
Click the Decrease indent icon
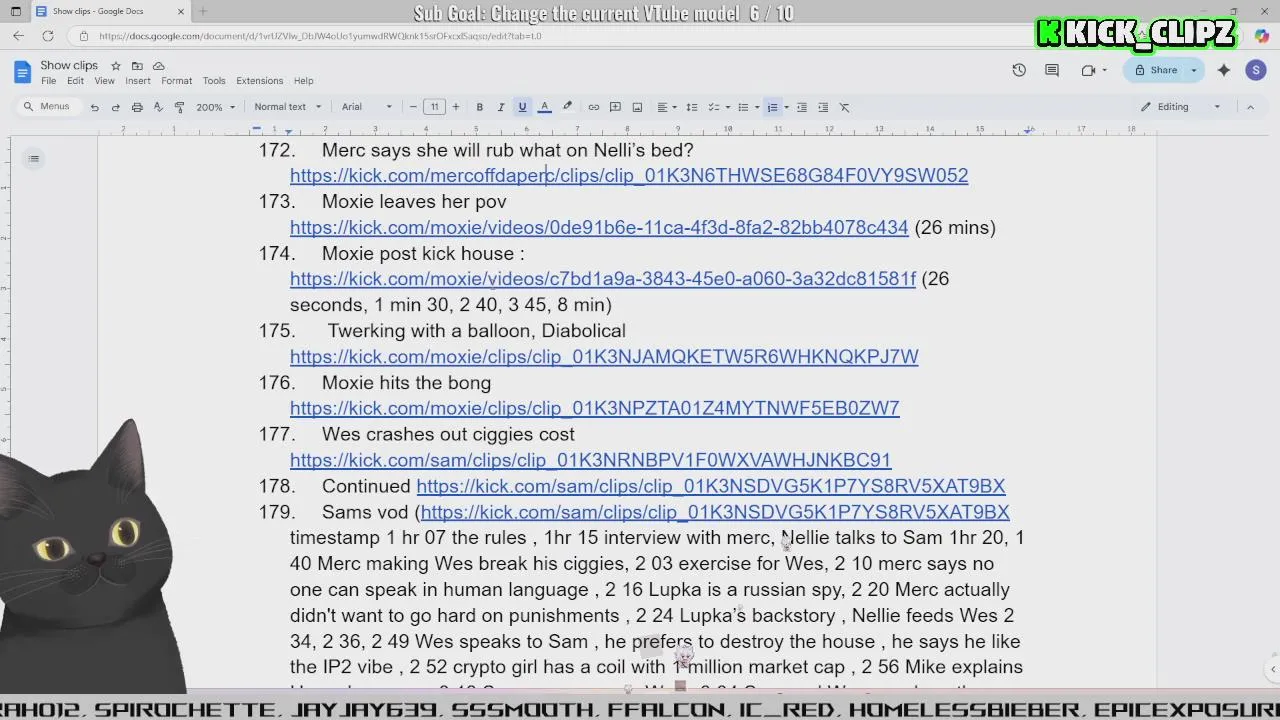click(x=801, y=107)
